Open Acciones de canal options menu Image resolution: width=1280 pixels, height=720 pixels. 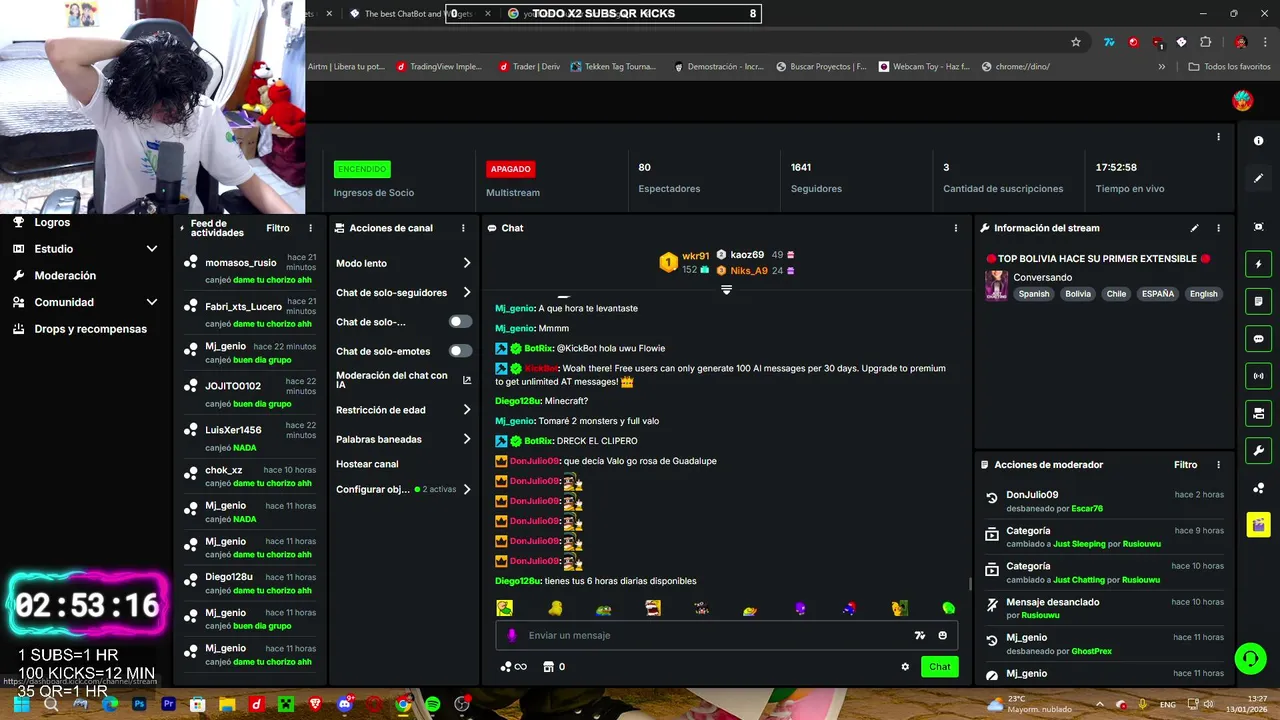pyautogui.click(x=463, y=228)
